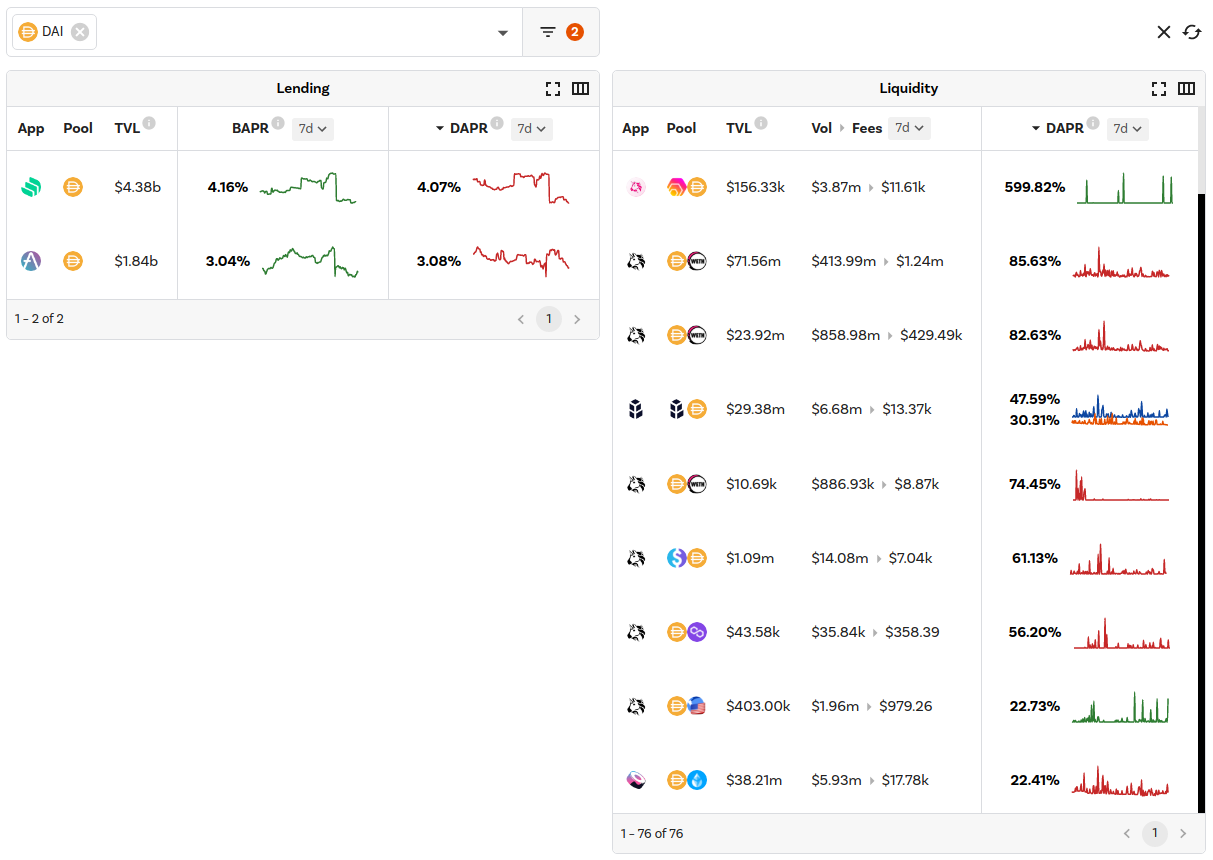Click the DAI pool icon in $4.38b row
Image resolution: width=1213 pixels, height=860 pixels.
[73, 187]
